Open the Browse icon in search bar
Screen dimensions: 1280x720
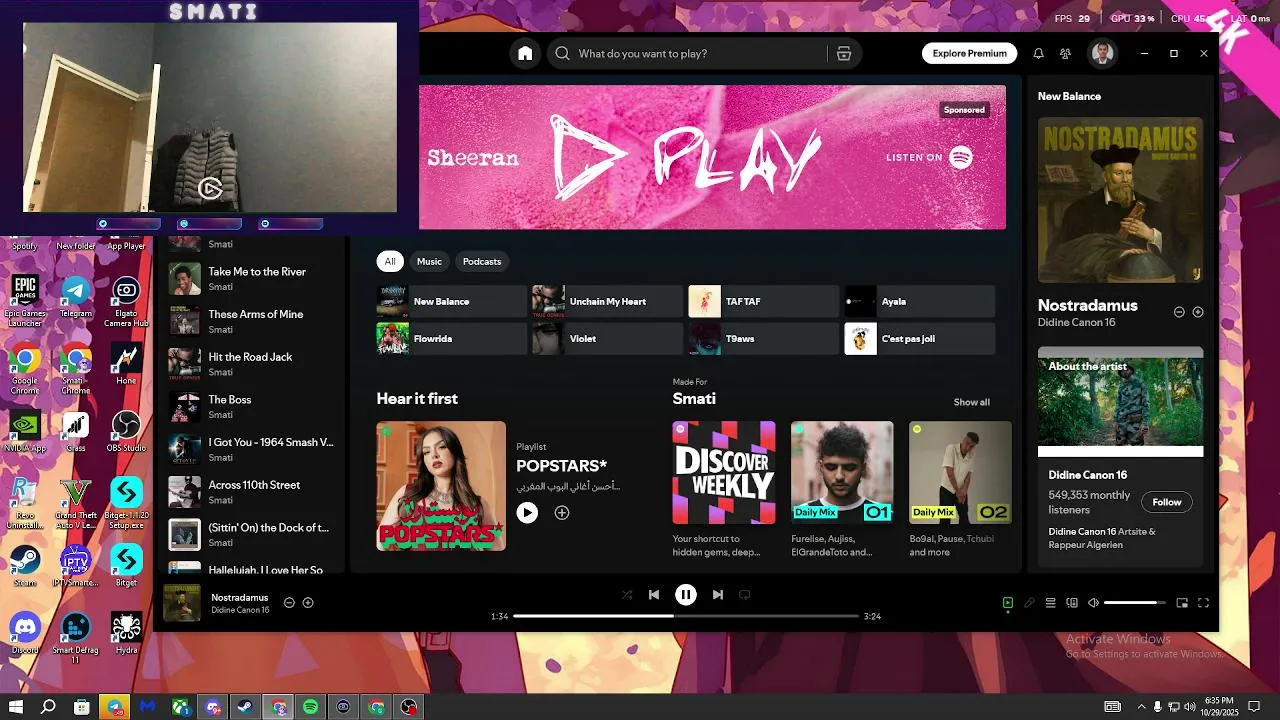pos(843,54)
